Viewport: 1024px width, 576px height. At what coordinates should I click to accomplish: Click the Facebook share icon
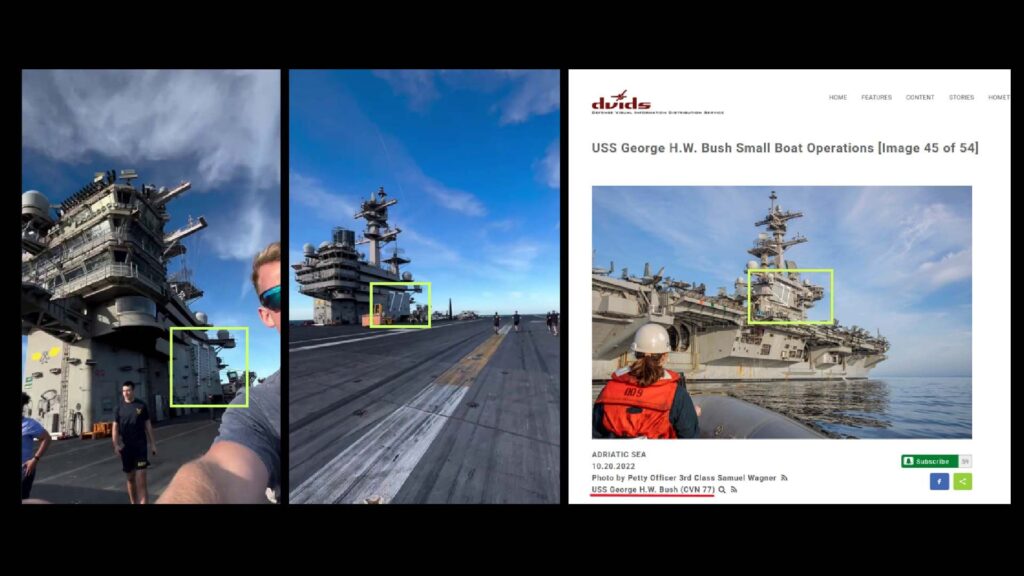pyautogui.click(x=939, y=481)
